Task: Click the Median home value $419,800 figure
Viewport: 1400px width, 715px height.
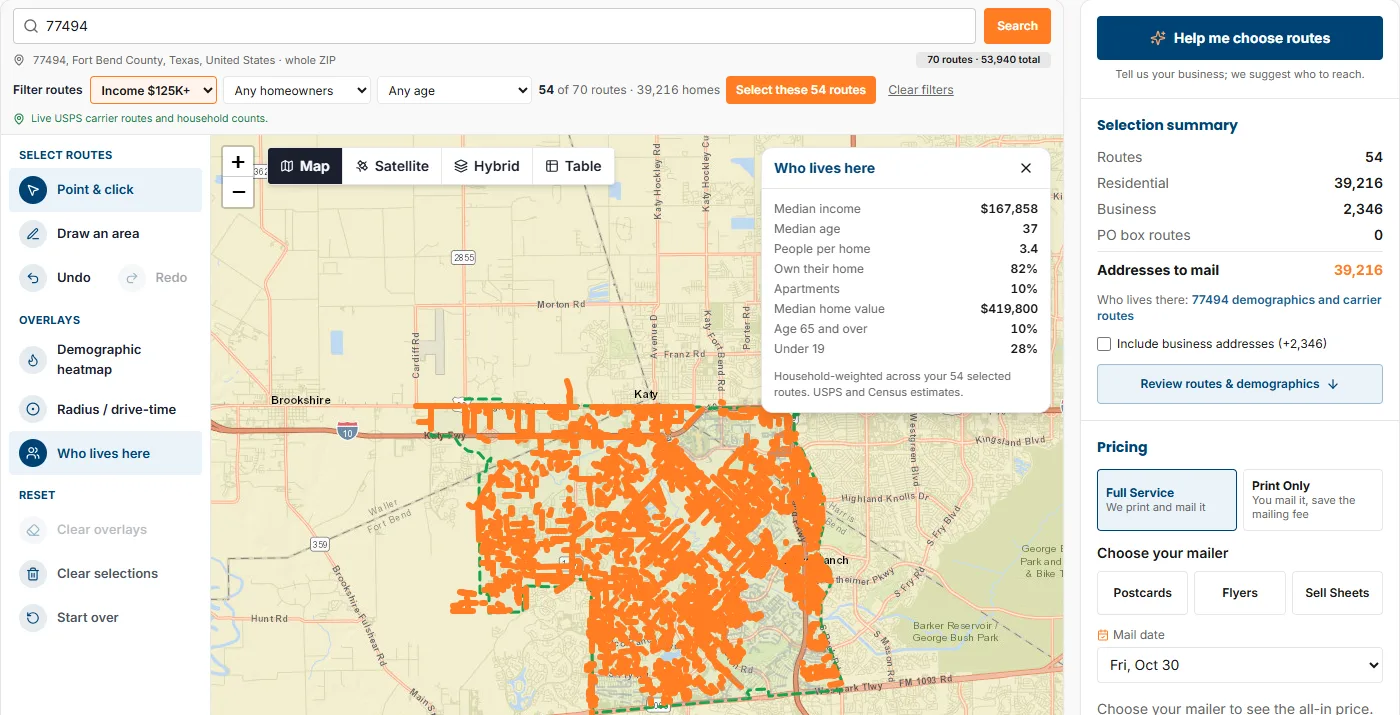Action: [x=1009, y=309]
